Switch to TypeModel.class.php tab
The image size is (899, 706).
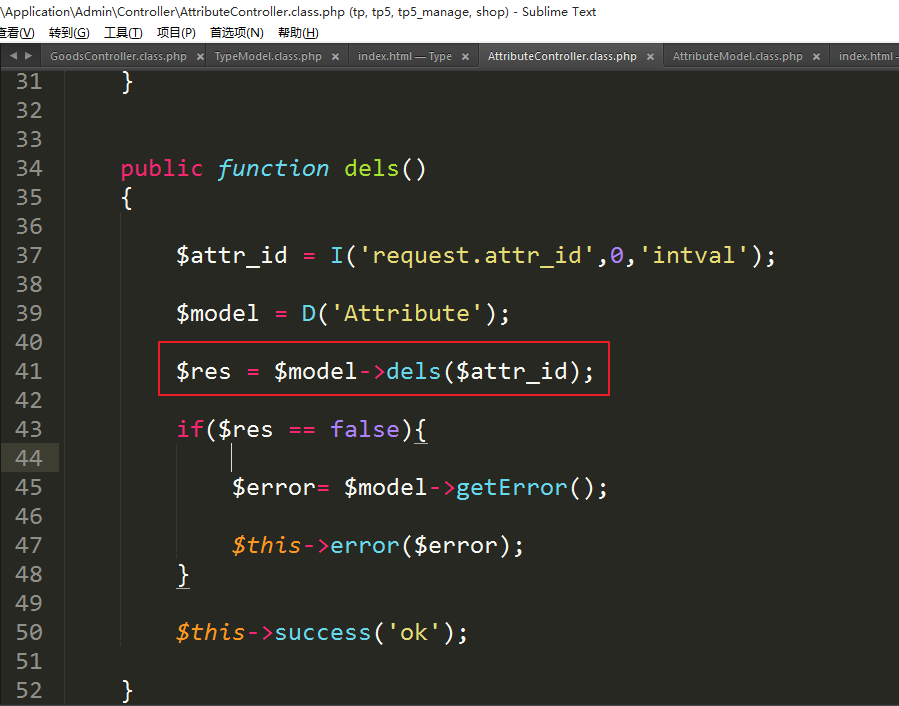pos(268,57)
